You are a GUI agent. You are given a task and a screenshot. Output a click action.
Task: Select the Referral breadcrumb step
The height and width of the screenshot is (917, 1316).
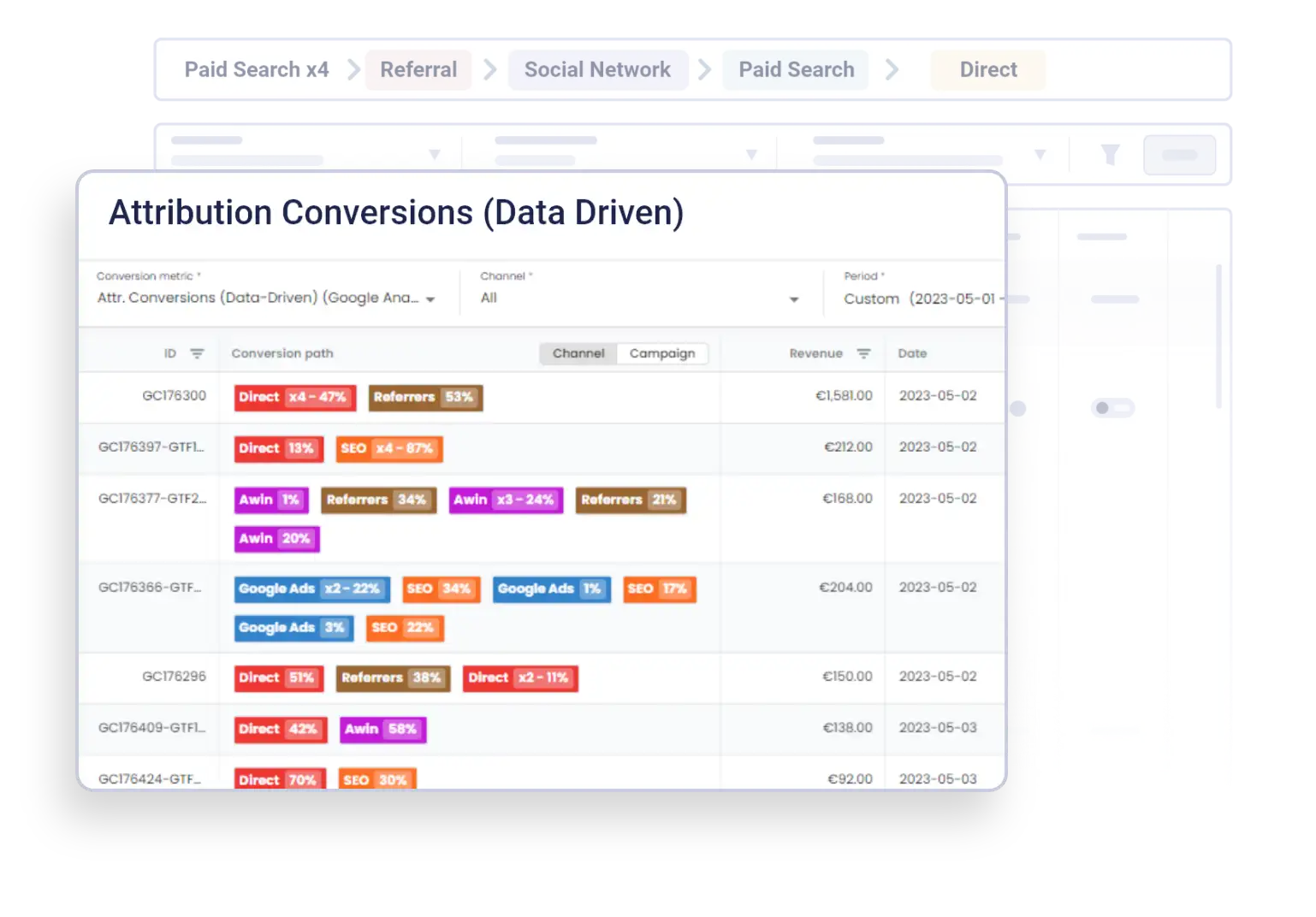(x=418, y=69)
